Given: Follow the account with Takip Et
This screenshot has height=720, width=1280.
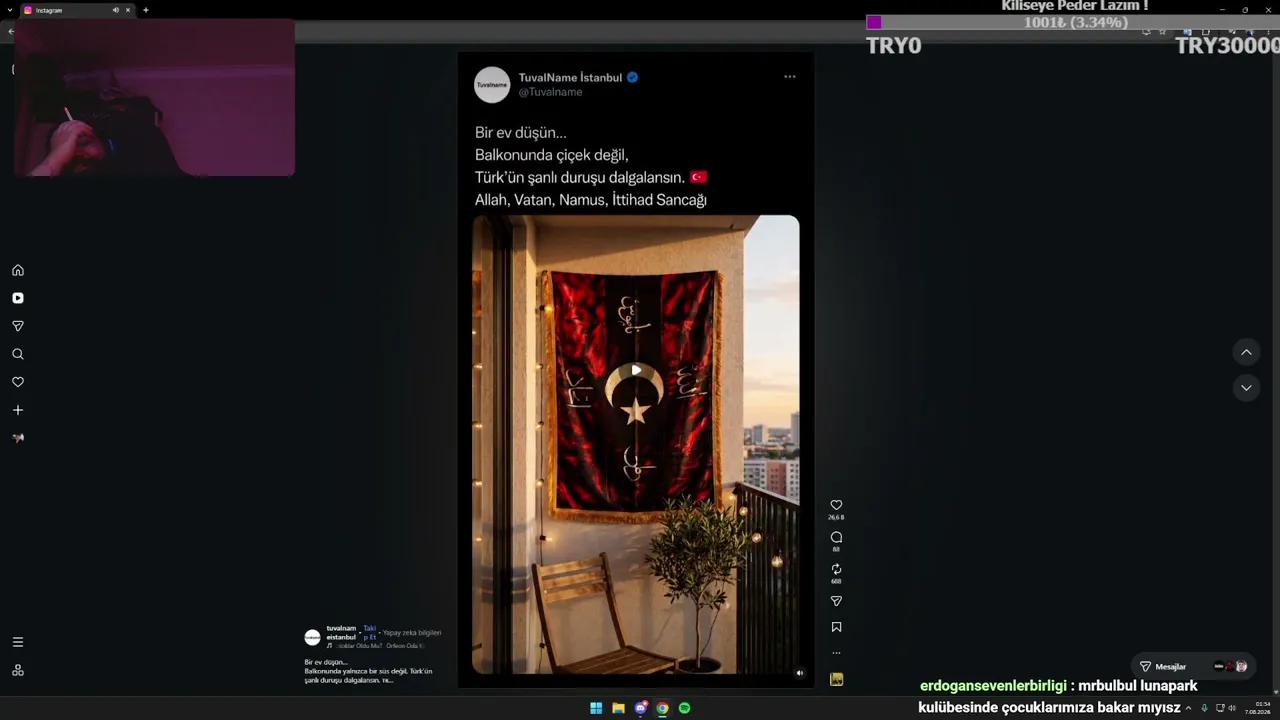Looking at the screenshot, I should tap(370, 632).
